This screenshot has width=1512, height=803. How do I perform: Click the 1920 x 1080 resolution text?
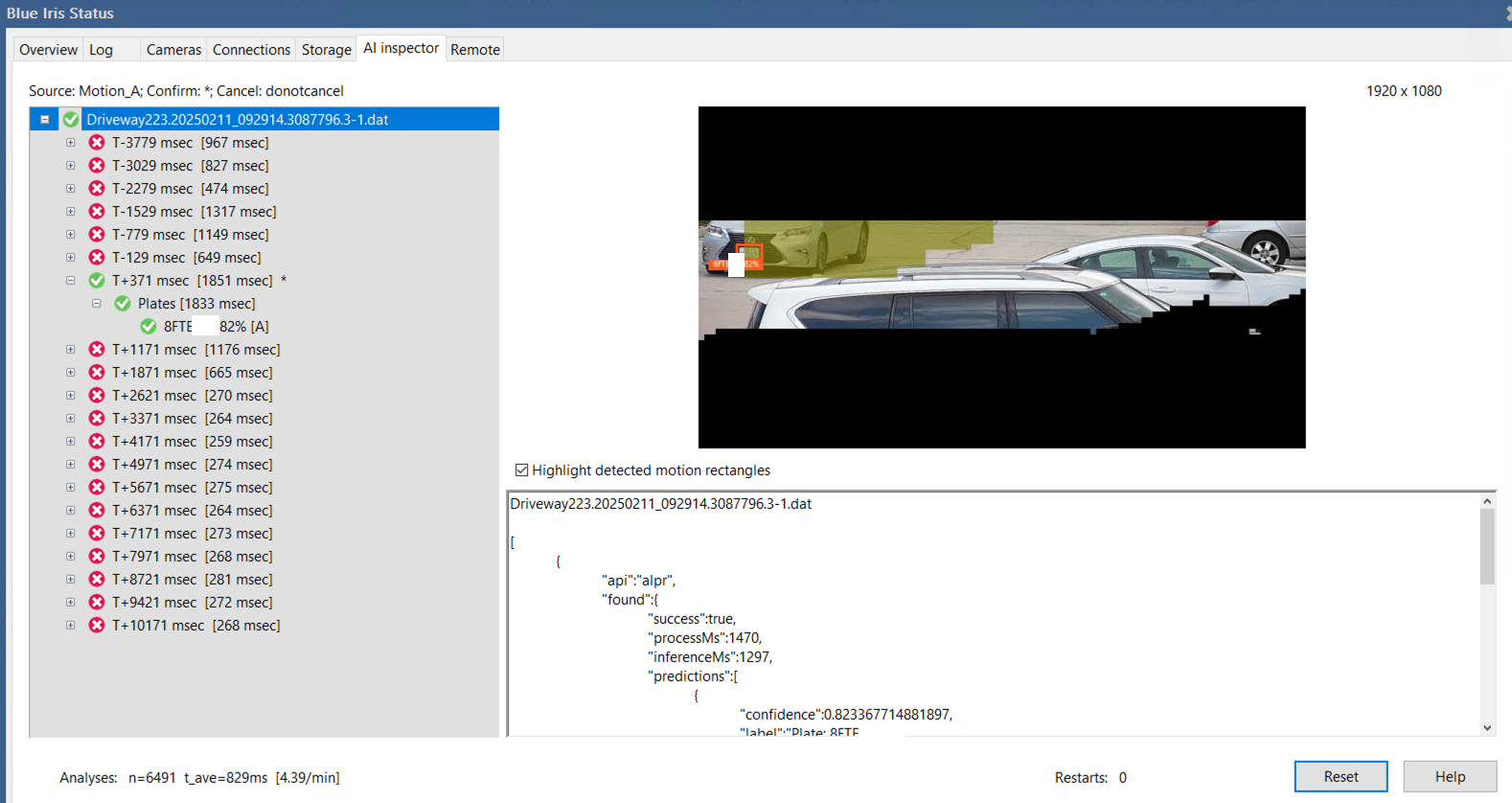[x=1404, y=91]
